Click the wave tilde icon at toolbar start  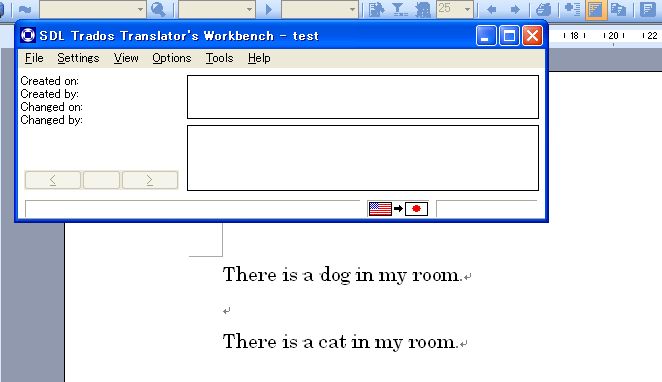click(x=25, y=9)
